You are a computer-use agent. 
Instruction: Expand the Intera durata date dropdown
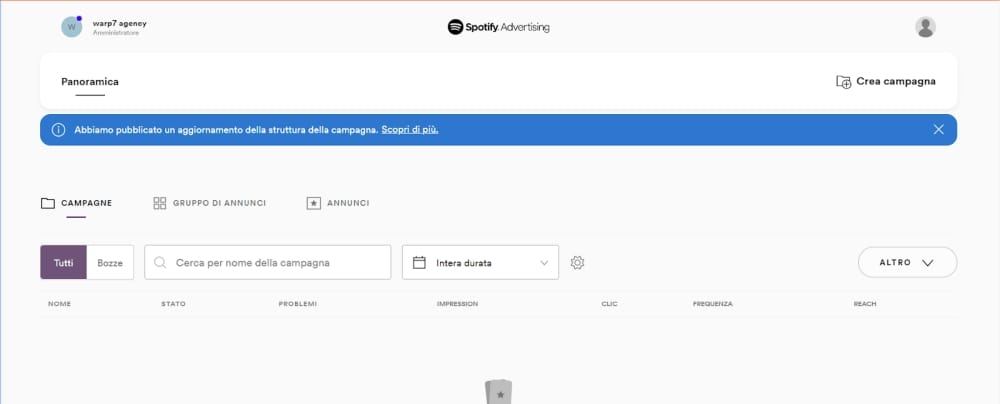point(480,262)
